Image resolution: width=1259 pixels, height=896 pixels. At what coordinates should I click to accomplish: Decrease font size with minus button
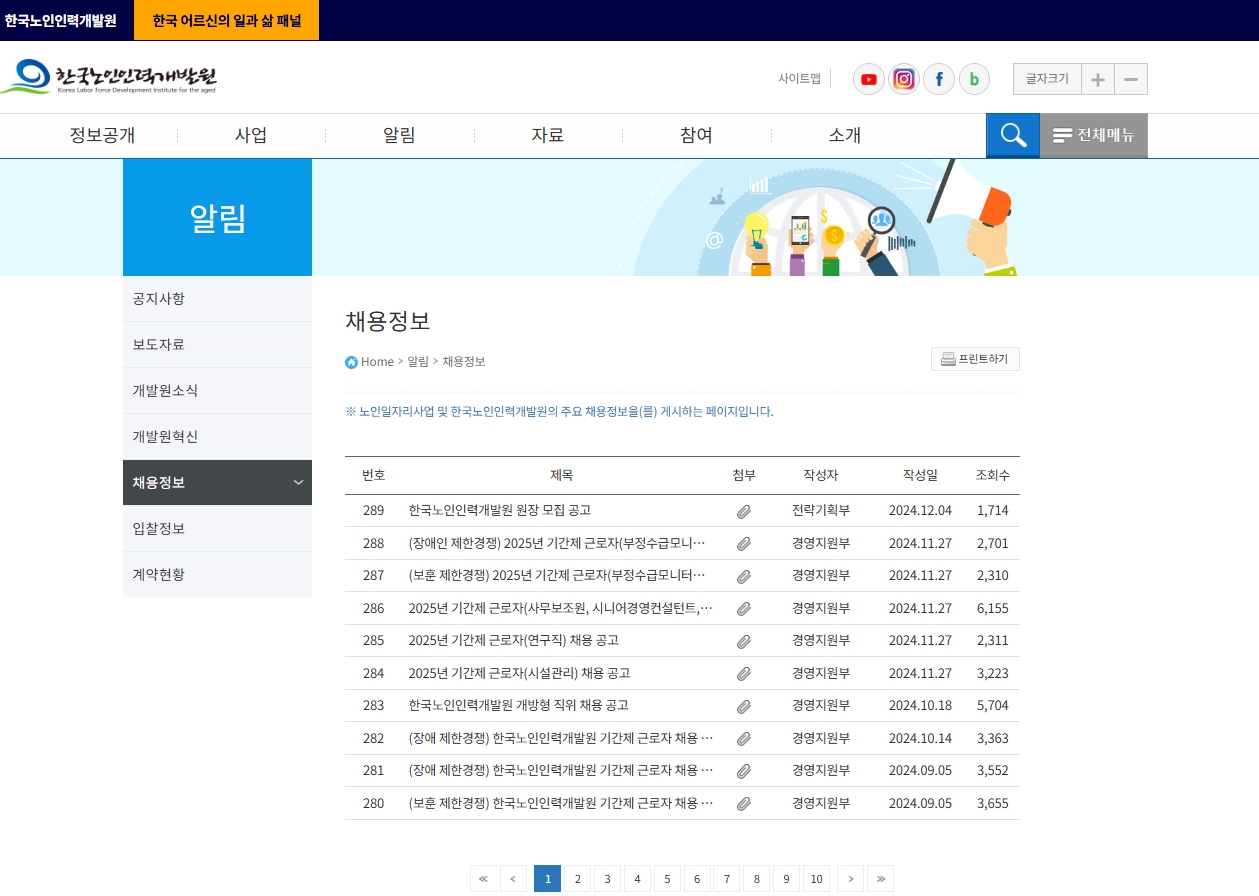pyautogui.click(x=1131, y=79)
